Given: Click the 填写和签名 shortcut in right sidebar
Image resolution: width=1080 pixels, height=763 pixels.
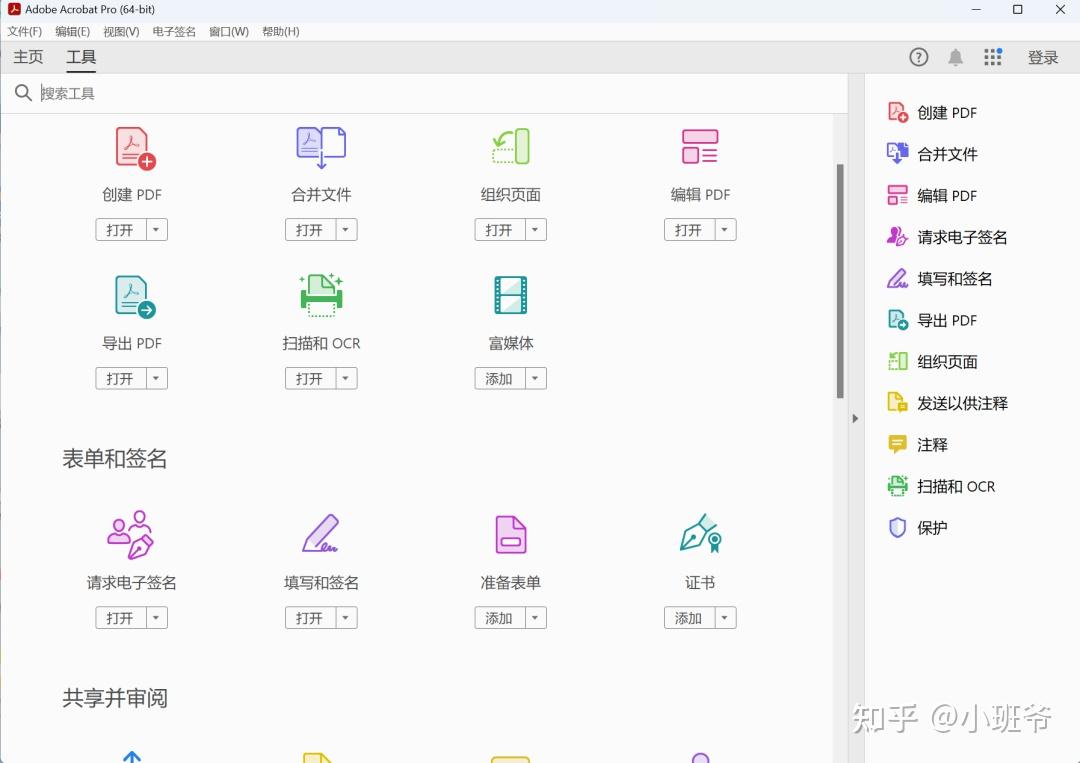Looking at the screenshot, I should 952,278.
